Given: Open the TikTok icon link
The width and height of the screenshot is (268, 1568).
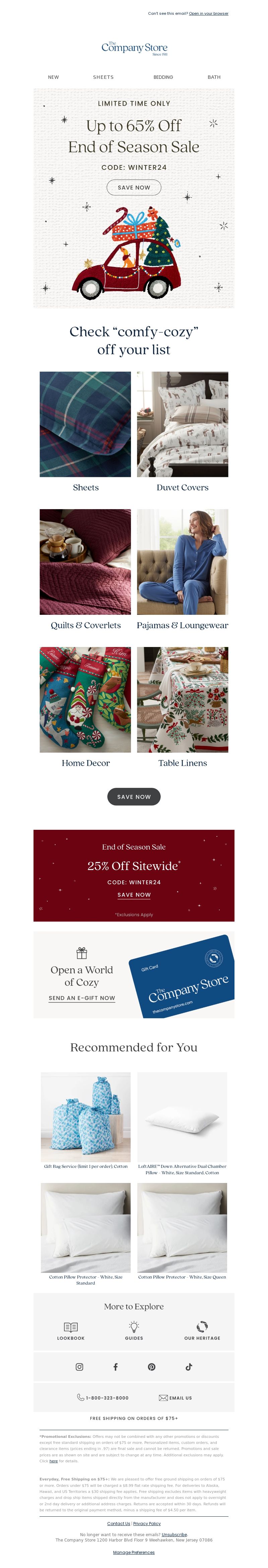Looking at the screenshot, I should click(188, 1366).
